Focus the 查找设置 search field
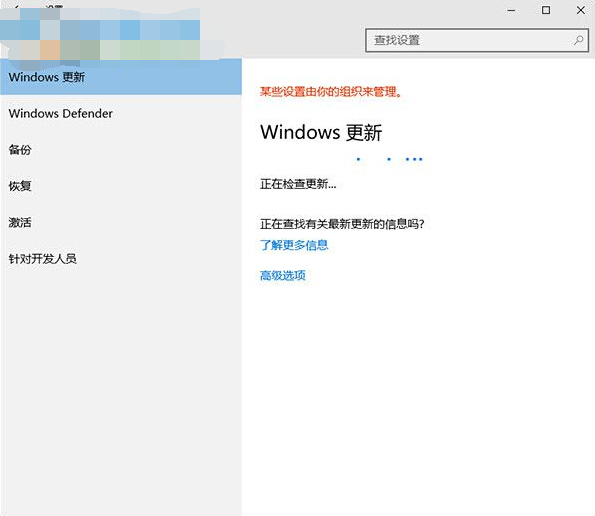The width and height of the screenshot is (595, 516). [477, 40]
